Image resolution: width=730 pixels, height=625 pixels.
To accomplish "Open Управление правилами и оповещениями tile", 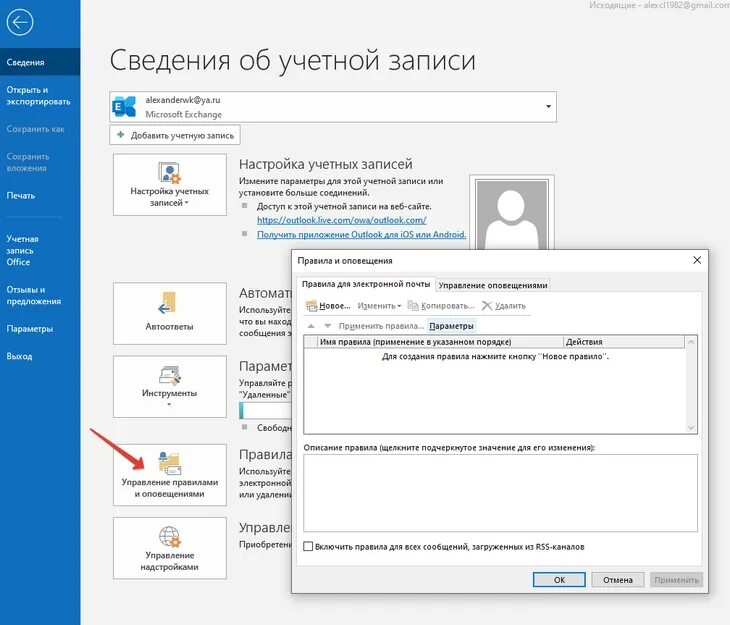I will click(169, 475).
